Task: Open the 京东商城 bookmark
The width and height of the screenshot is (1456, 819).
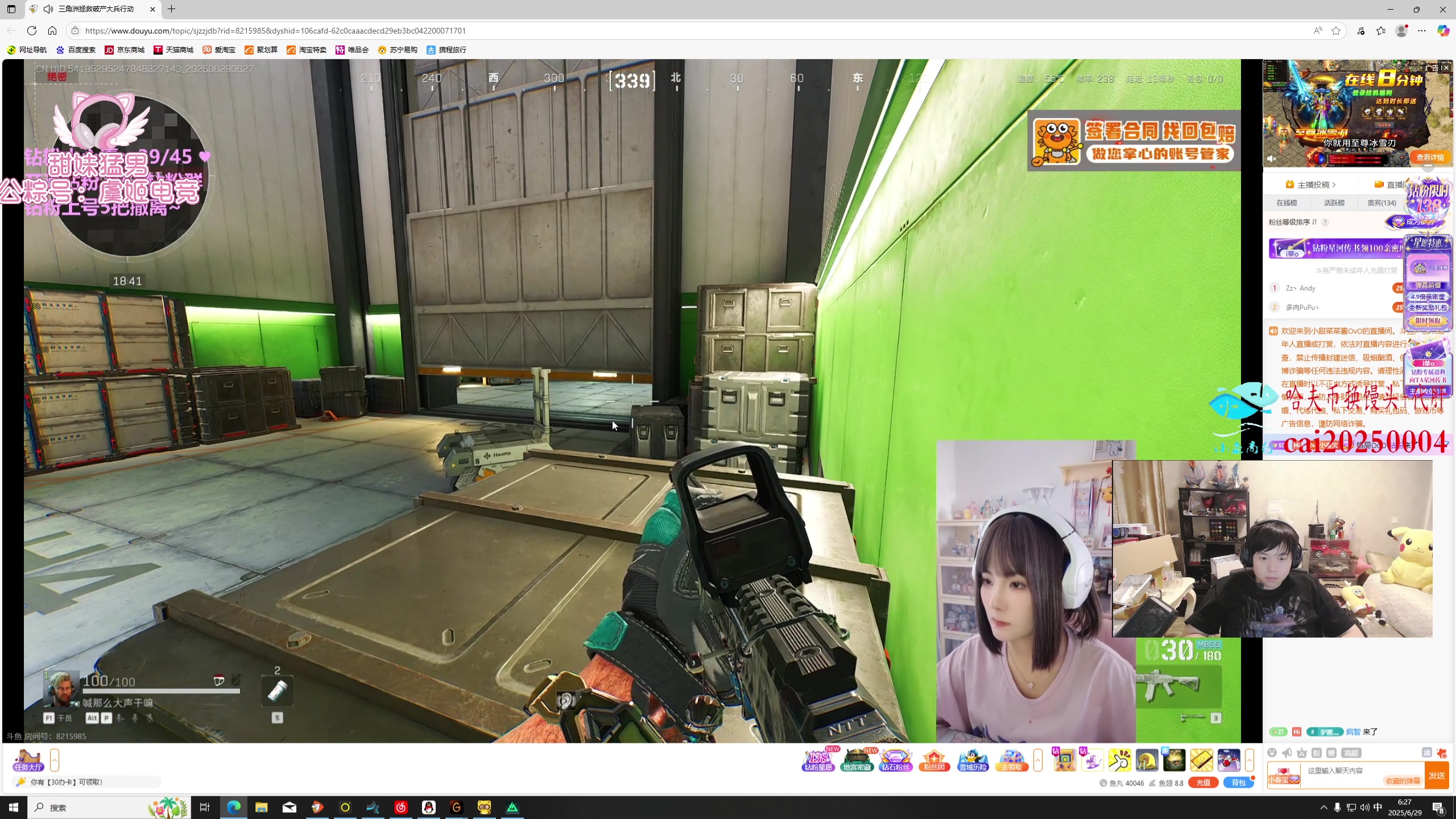Action: [x=125, y=50]
